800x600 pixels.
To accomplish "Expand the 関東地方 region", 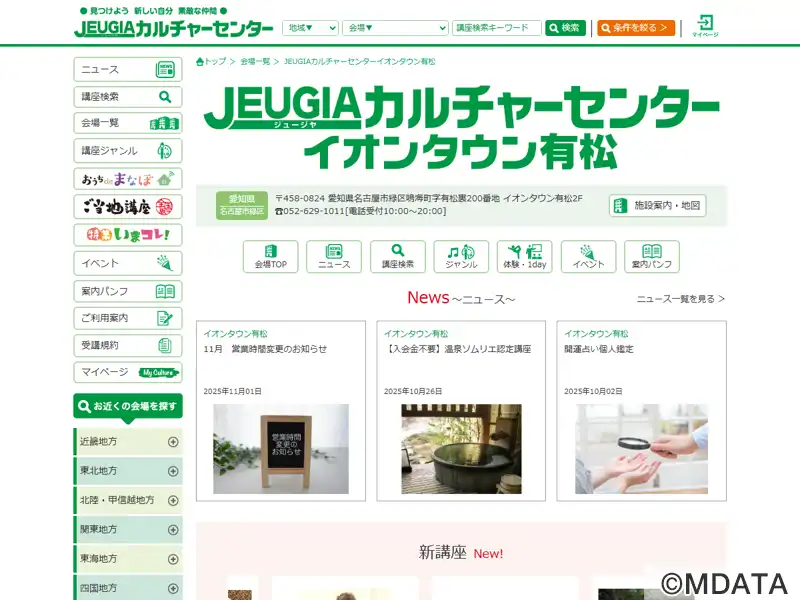I will 128,530.
